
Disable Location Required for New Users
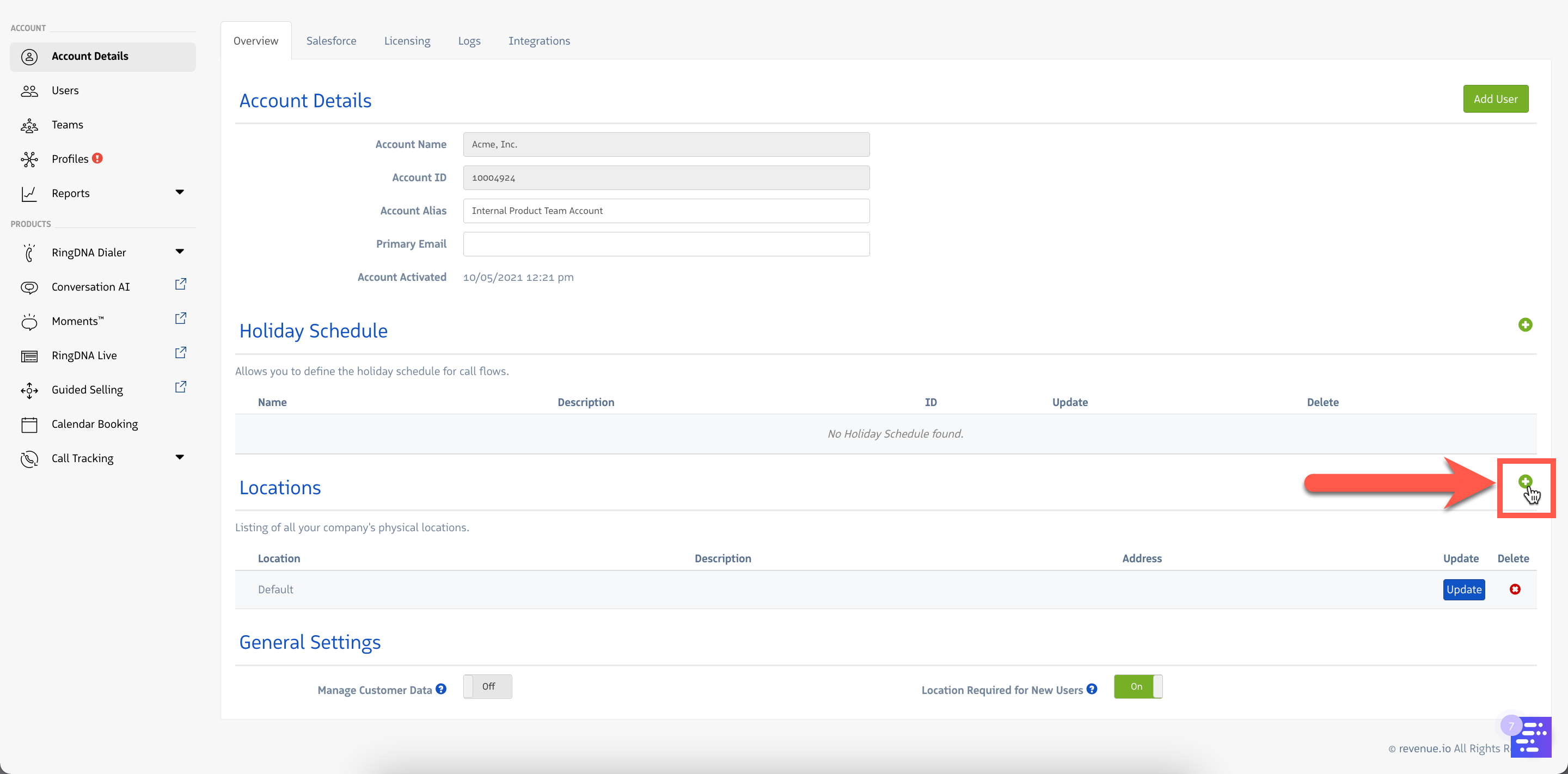1138,686
